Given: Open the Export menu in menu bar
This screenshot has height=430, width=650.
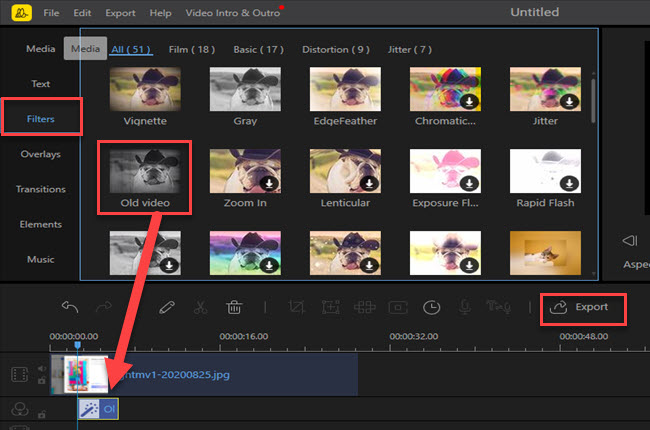Looking at the screenshot, I should coord(120,13).
